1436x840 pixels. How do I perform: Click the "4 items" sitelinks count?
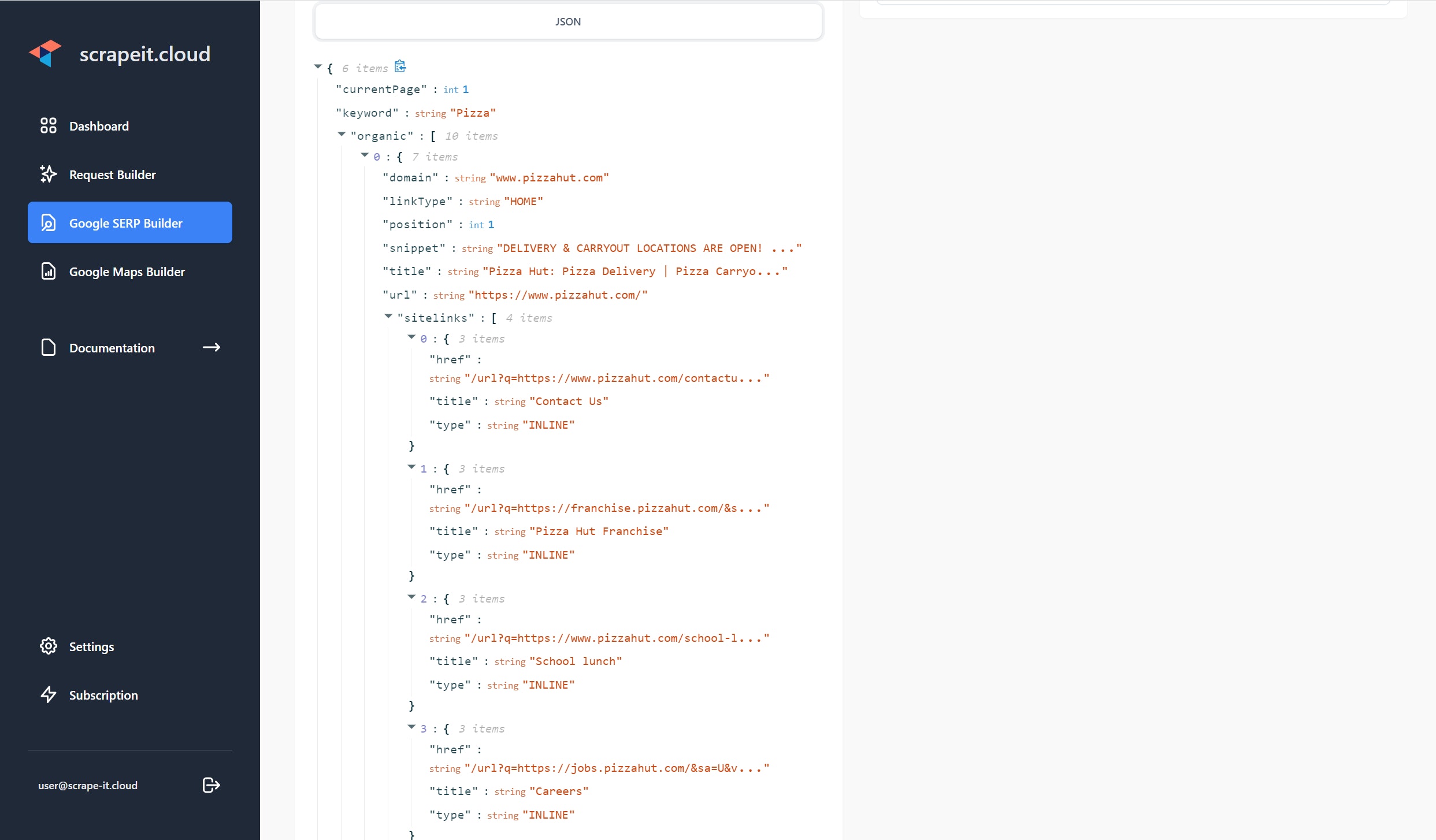(x=529, y=318)
